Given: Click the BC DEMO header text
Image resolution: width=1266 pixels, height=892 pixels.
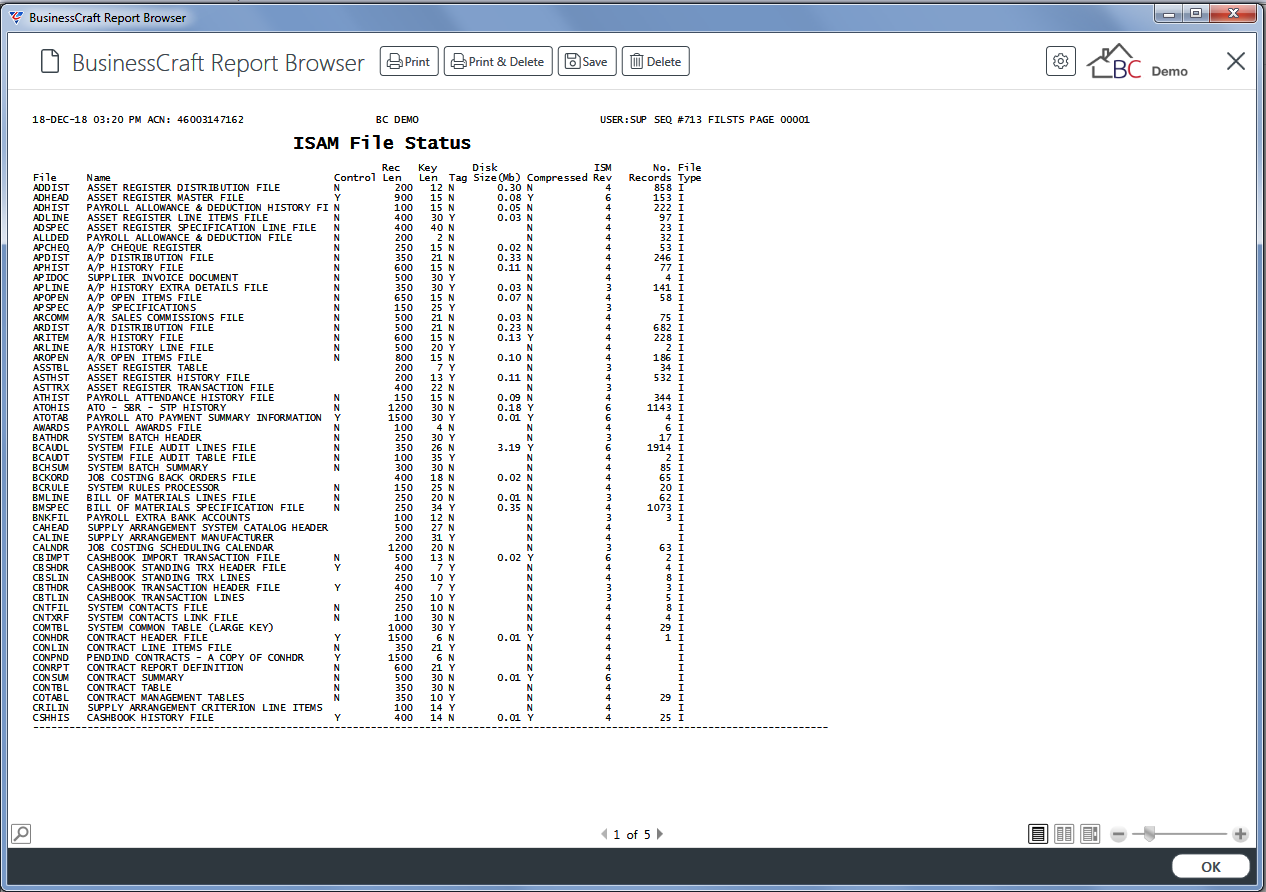Looking at the screenshot, I should coord(397,120).
